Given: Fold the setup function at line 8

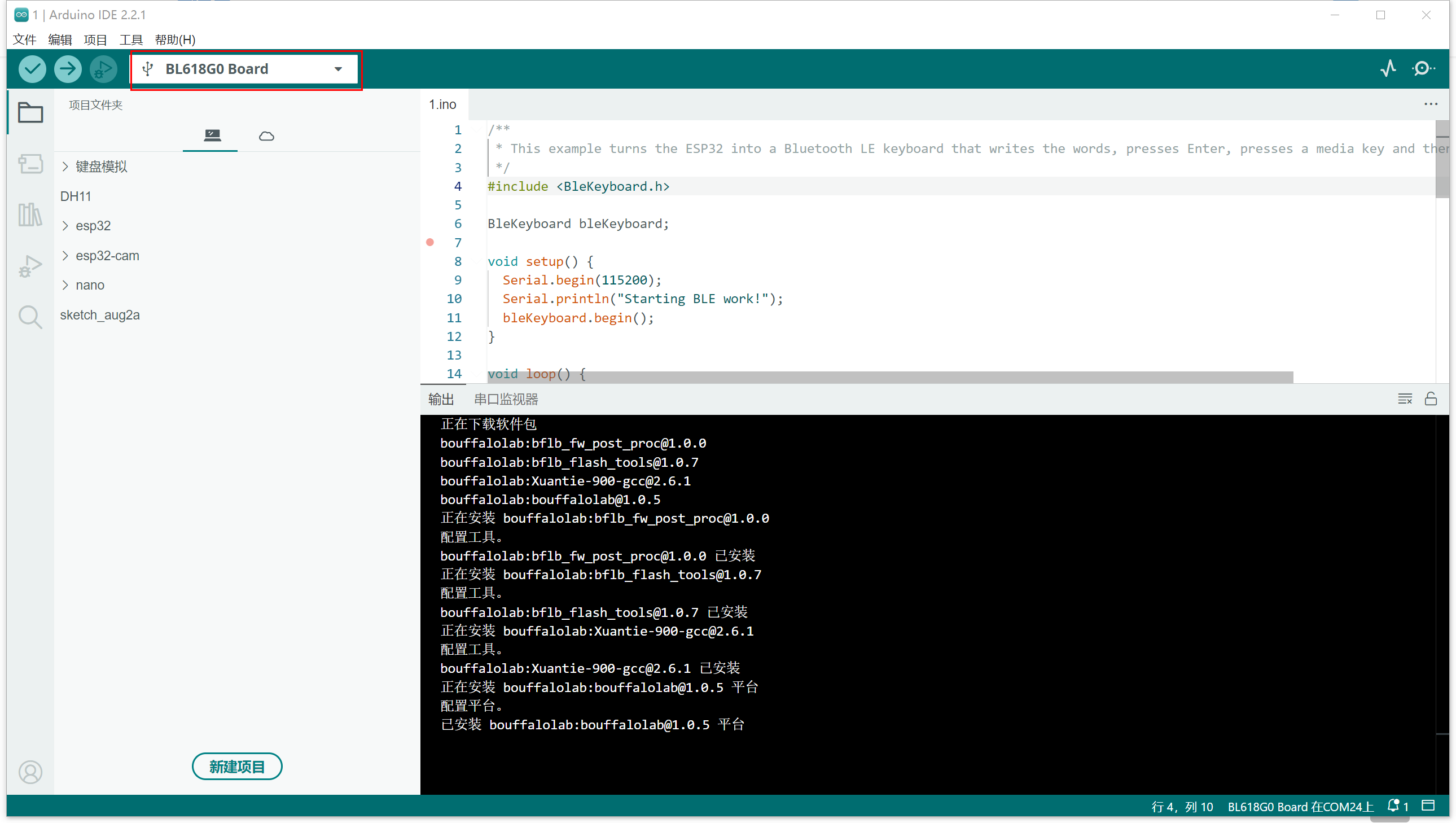Looking at the screenshot, I should (478, 262).
